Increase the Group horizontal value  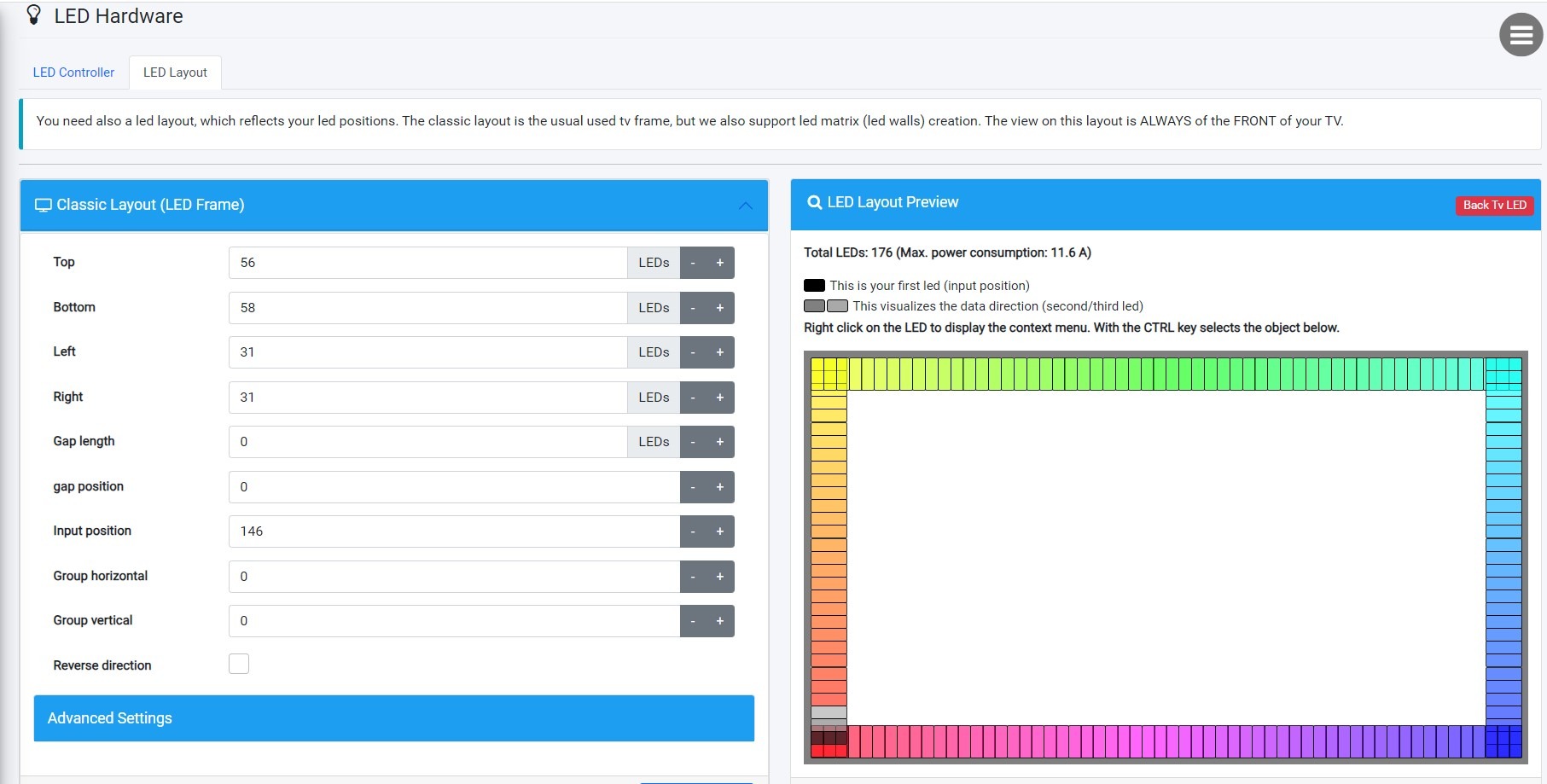point(719,577)
